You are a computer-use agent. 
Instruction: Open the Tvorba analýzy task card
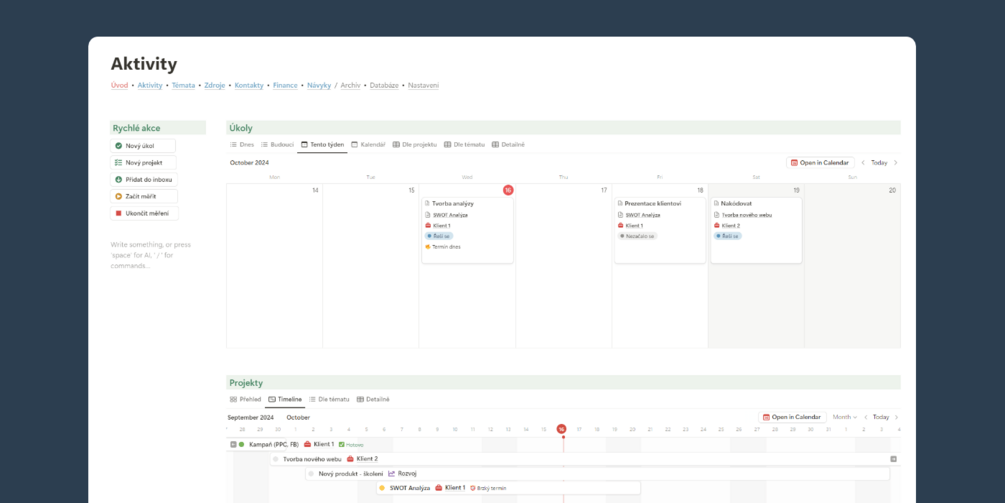click(x=467, y=230)
